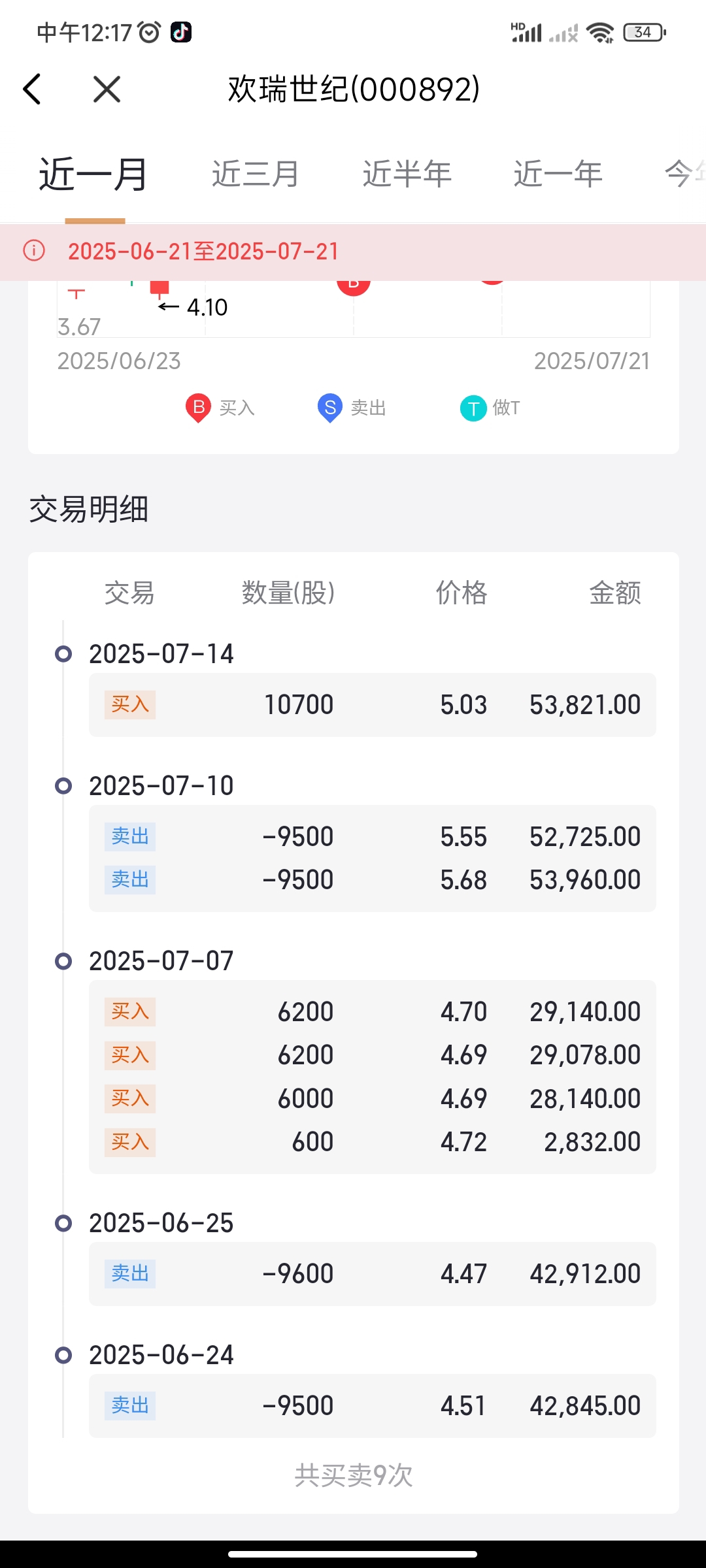The image size is (706, 1568).
Task: Tap the 买入 tag in the 10700 row
Action: pos(130,705)
